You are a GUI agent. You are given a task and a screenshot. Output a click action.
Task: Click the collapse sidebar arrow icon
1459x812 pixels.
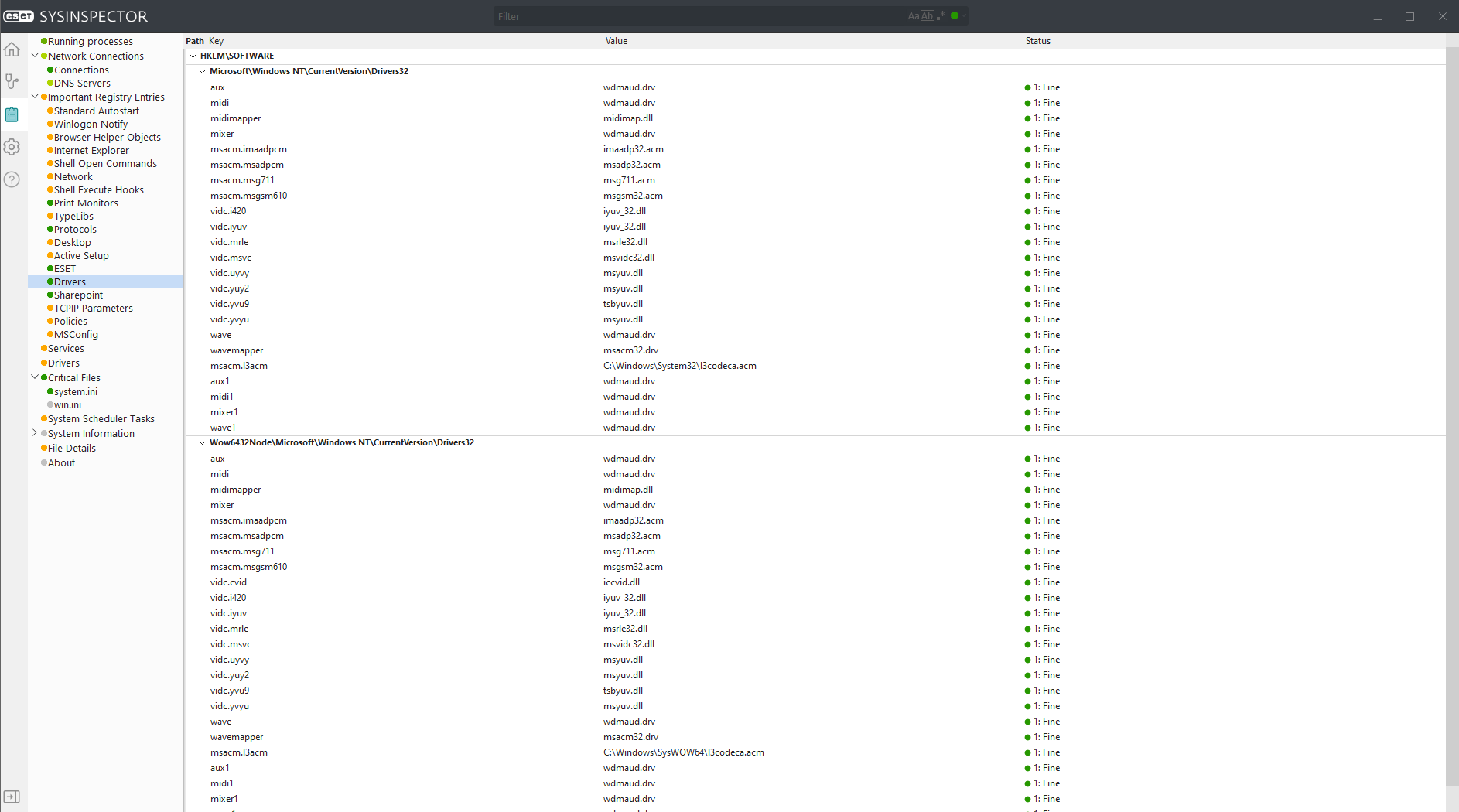[x=12, y=797]
